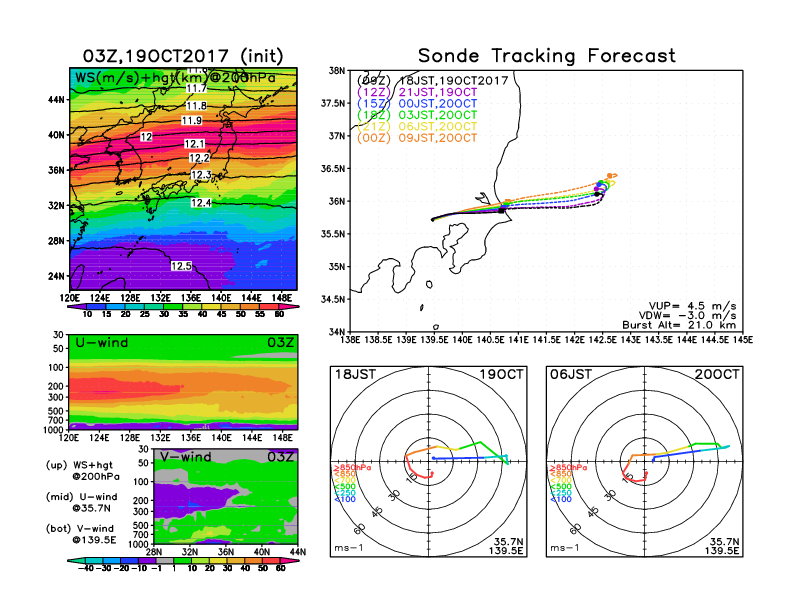Select legend entry '(09Z) 18JST,19OCT2017'
This screenshot has height=612, width=792.
[x=432, y=81]
